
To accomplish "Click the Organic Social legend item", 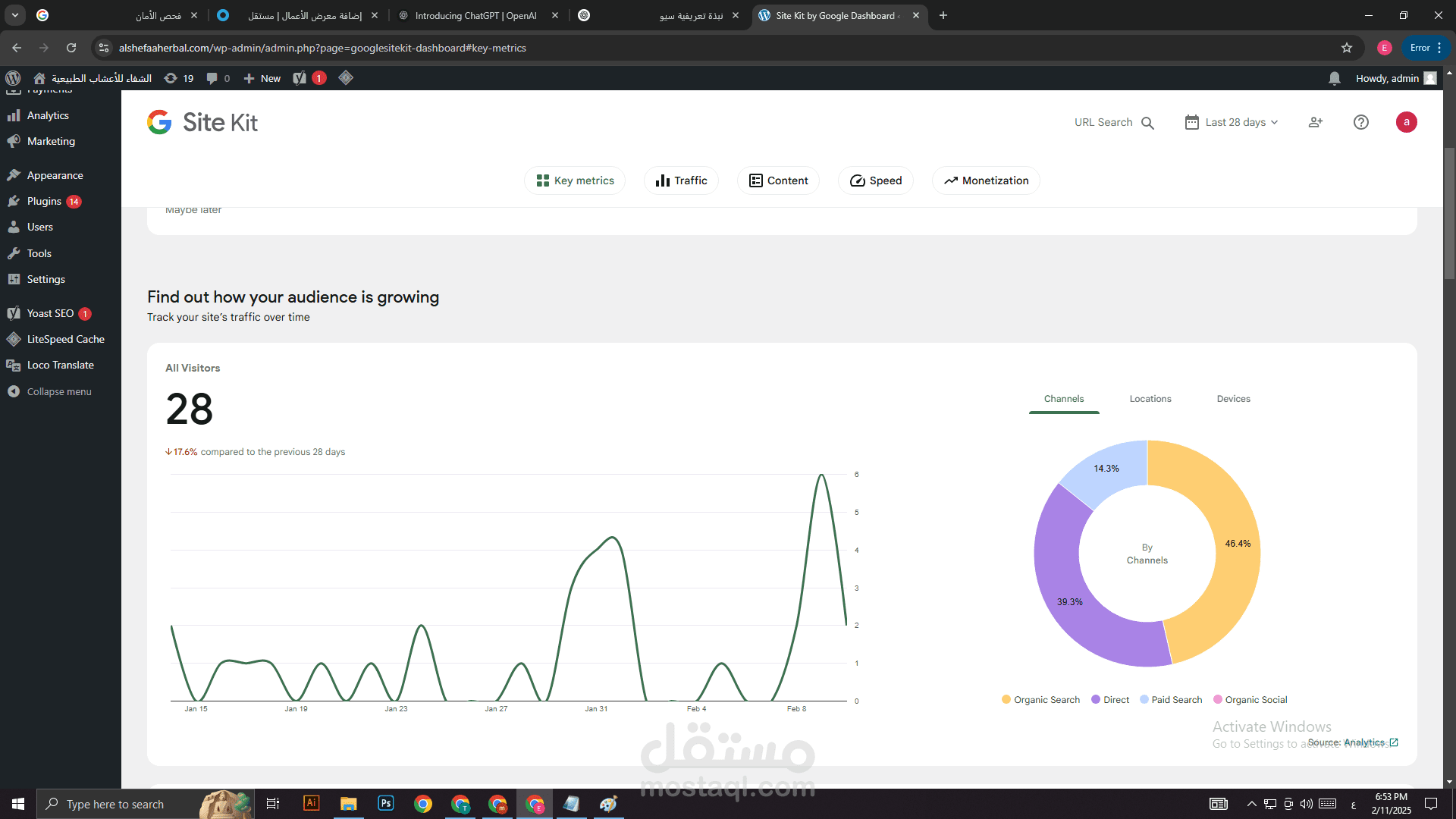I will pyautogui.click(x=1250, y=699).
